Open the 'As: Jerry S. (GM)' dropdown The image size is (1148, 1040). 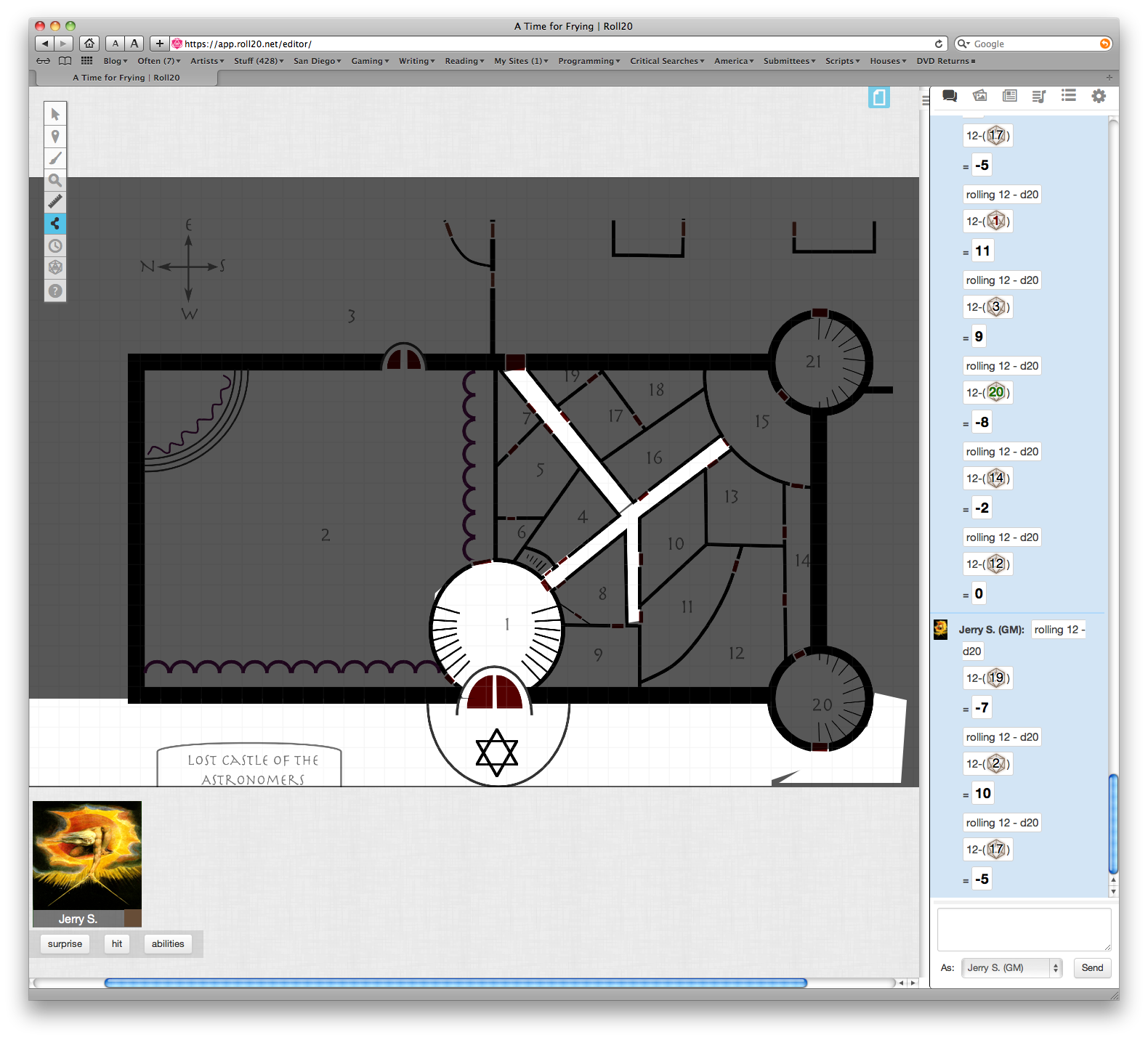[1011, 968]
